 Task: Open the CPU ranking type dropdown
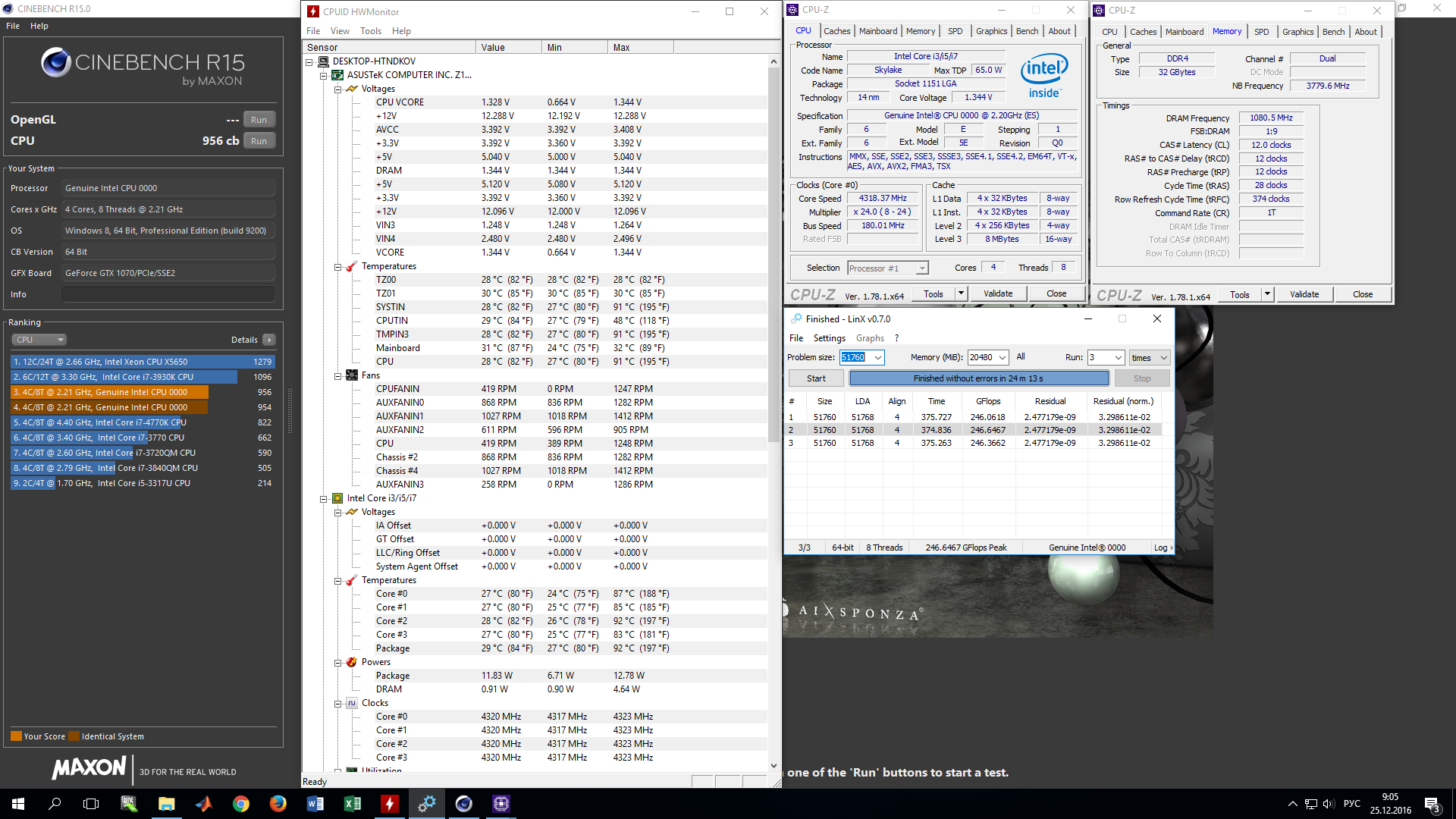[x=40, y=340]
